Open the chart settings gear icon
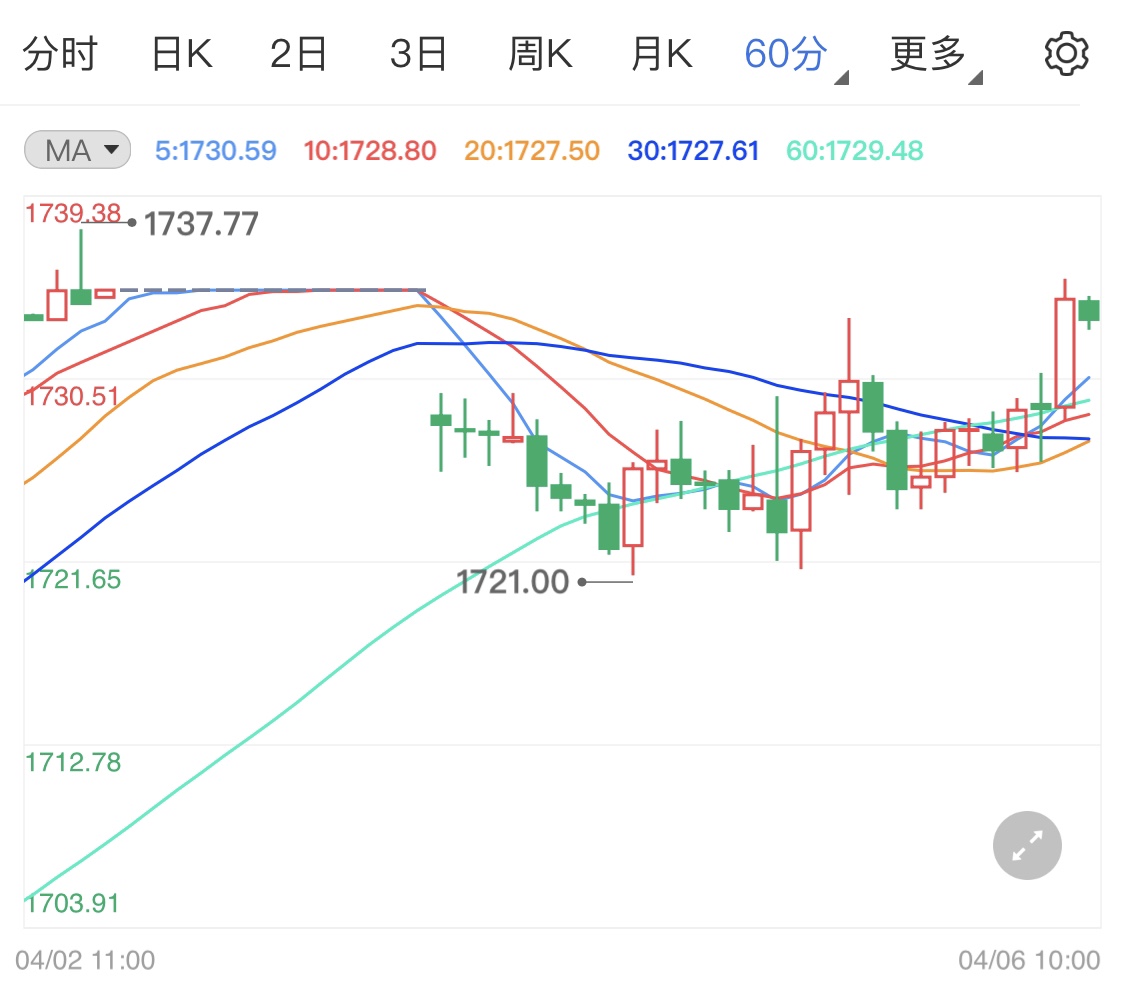 (1066, 53)
